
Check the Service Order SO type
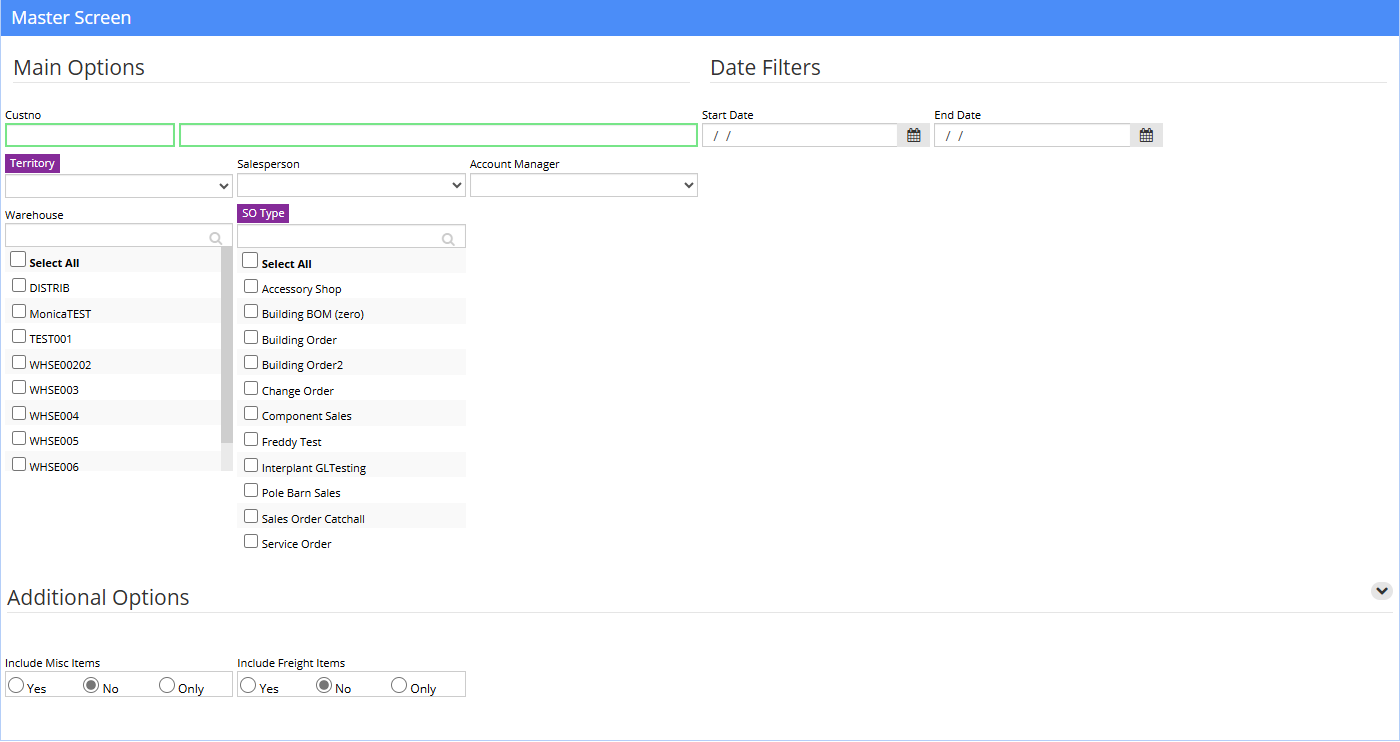251,541
